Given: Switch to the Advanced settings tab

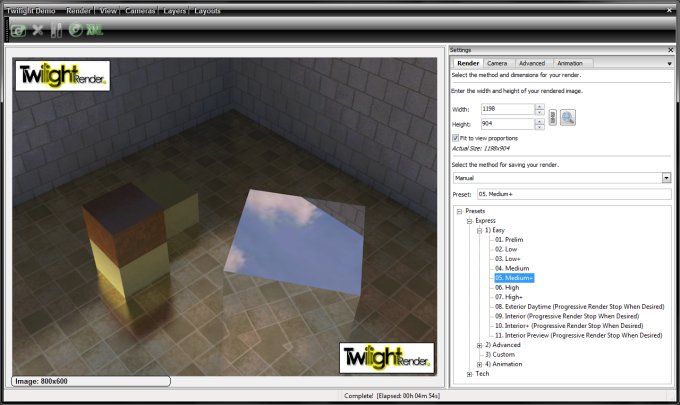Looking at the screenshot, I should (531, 63).
